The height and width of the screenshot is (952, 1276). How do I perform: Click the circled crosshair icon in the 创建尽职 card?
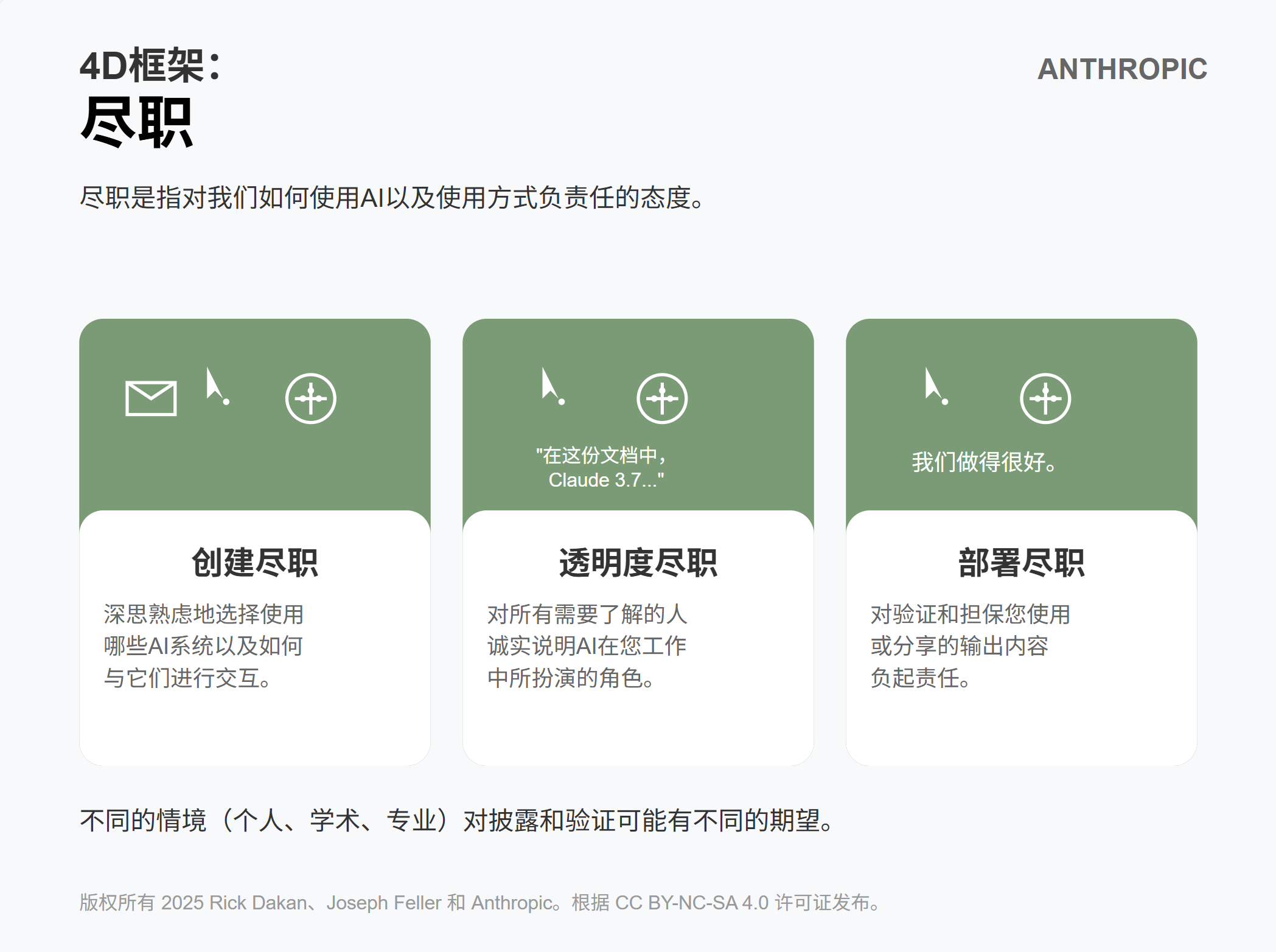tap(310, 398)
